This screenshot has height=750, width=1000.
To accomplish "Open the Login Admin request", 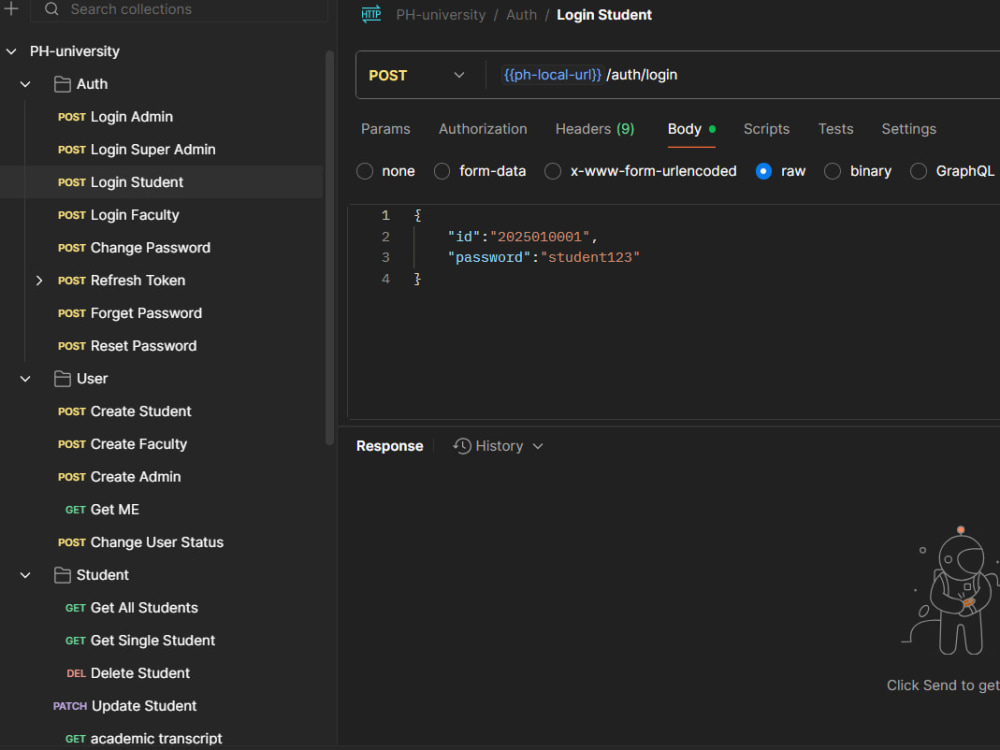I will click(115, 117).
